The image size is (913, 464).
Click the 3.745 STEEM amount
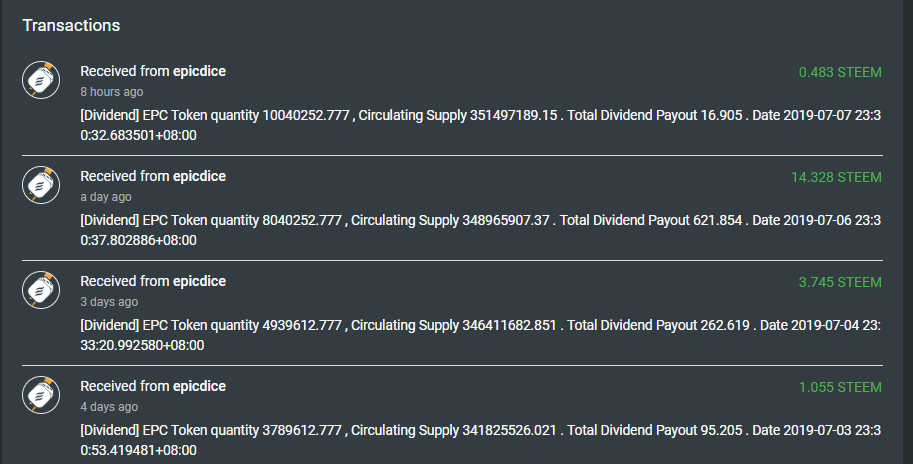840,282
